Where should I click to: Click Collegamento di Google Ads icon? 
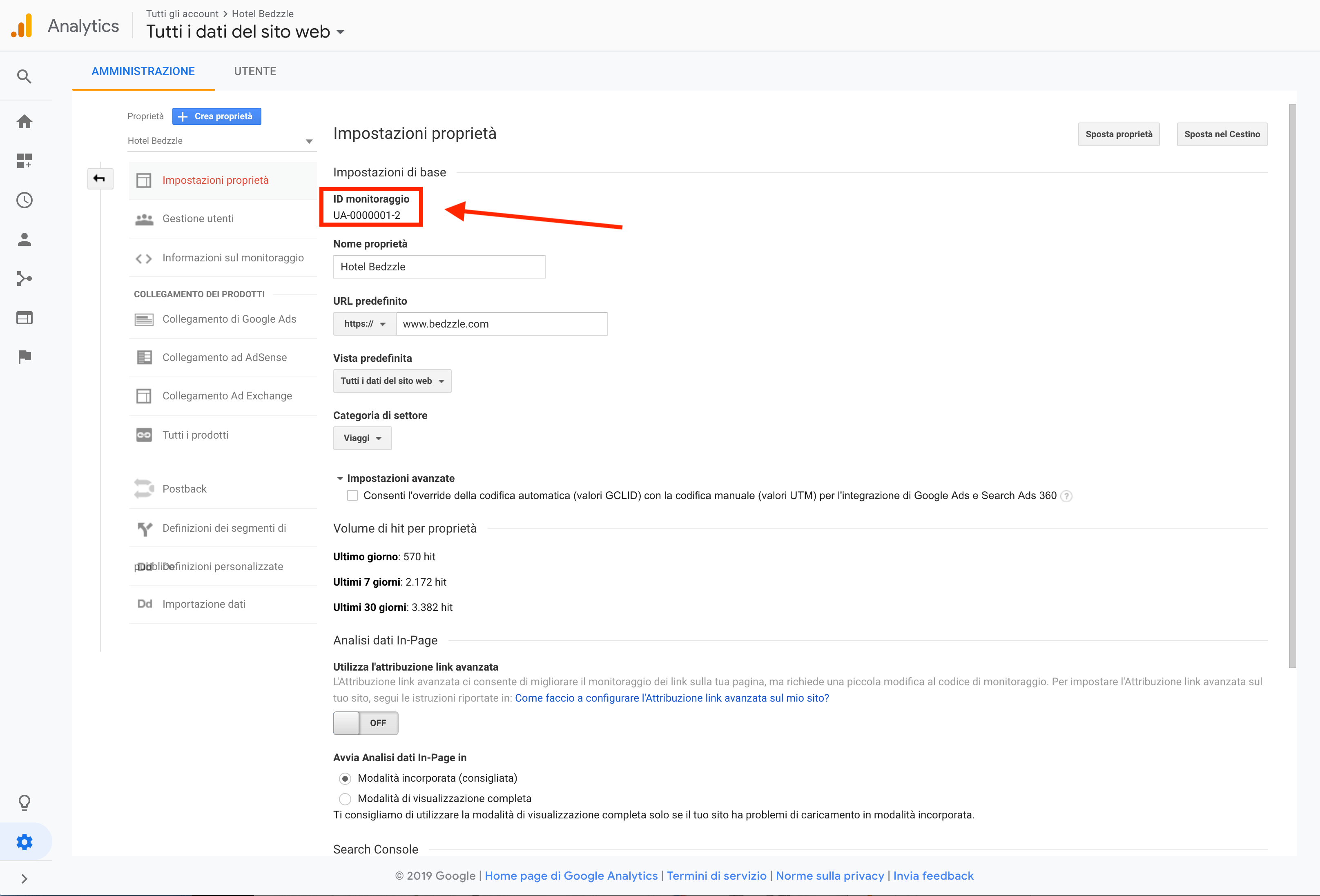(144, 320)
